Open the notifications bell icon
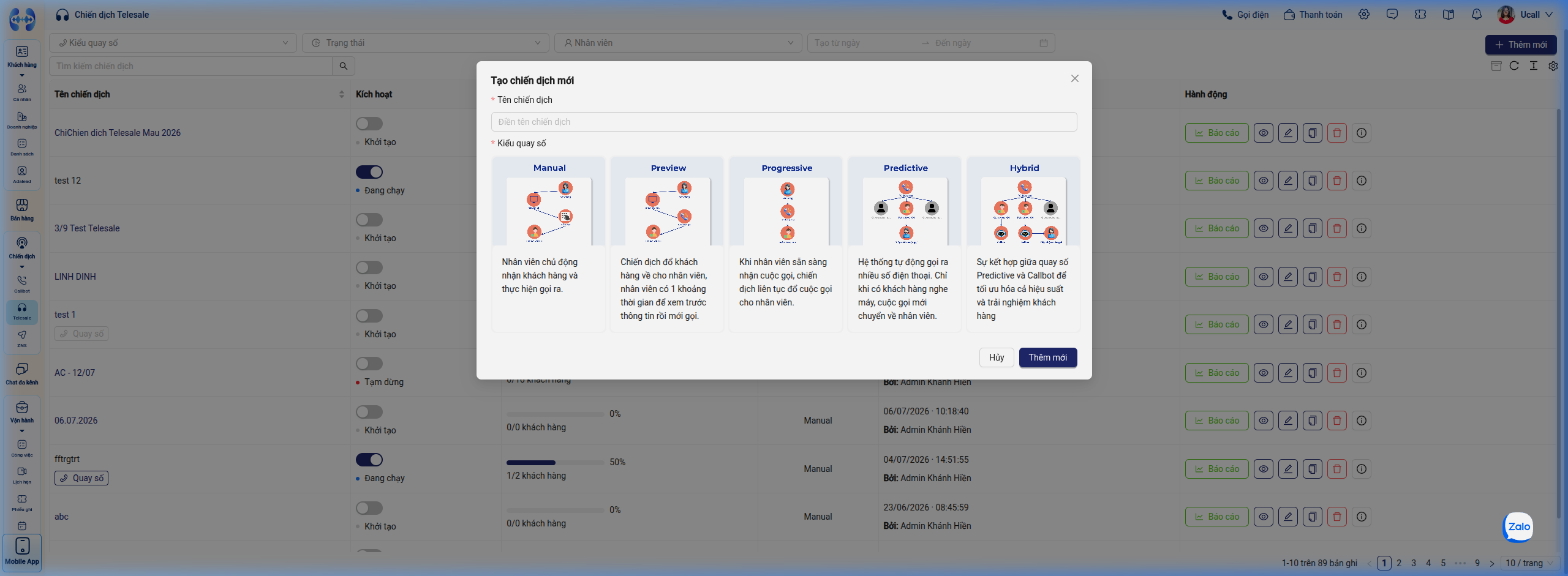Image resolution: width=1568 pixels, height=576 pixels. click(x=1476, y=15)
